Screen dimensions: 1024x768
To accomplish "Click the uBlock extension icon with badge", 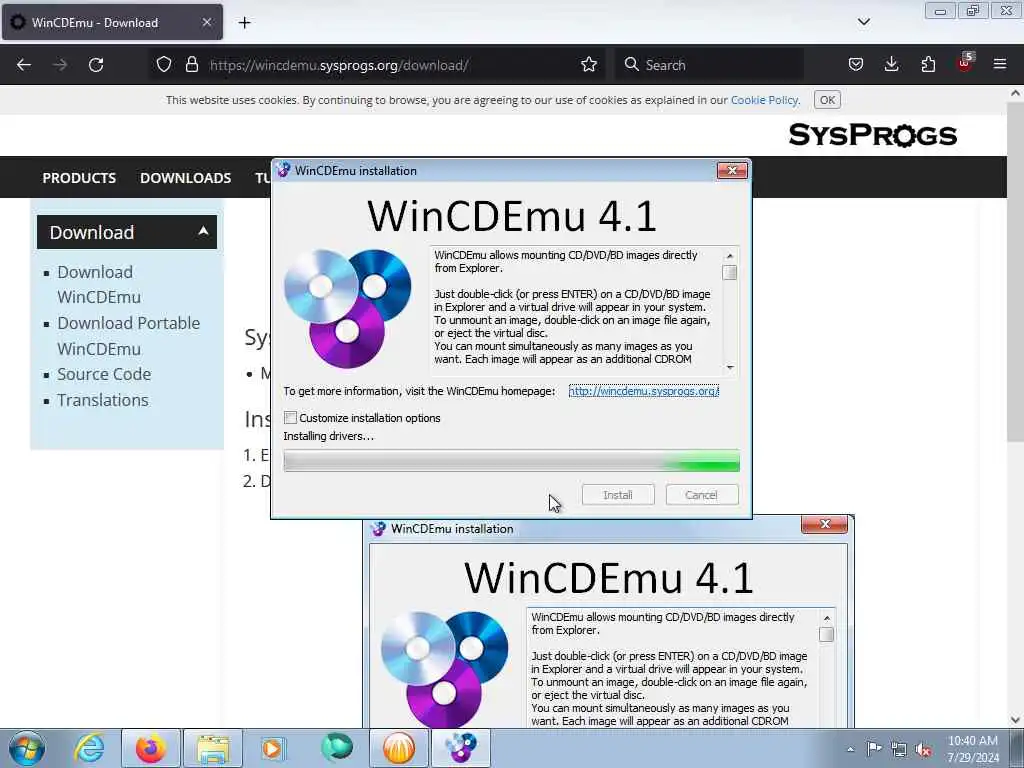I will click(x=965, y=63).
